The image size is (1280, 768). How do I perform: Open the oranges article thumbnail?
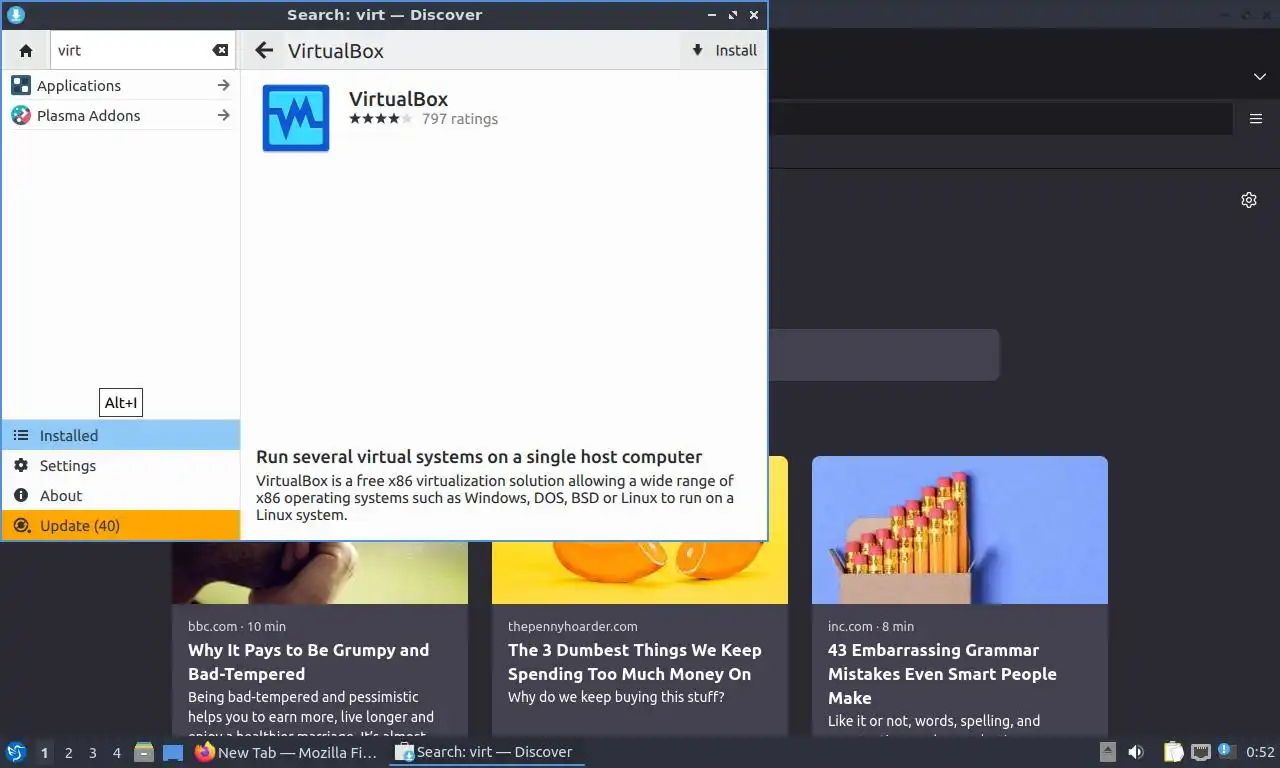(x=640, y=572)
